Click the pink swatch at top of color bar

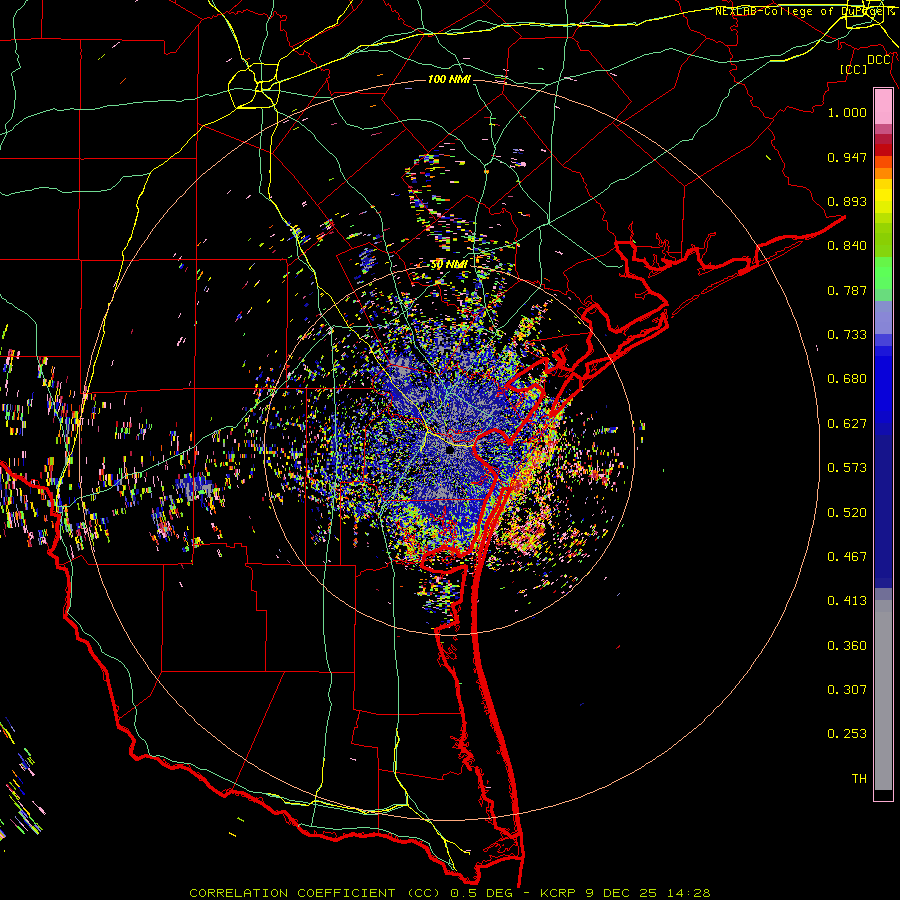pos(883,106)
